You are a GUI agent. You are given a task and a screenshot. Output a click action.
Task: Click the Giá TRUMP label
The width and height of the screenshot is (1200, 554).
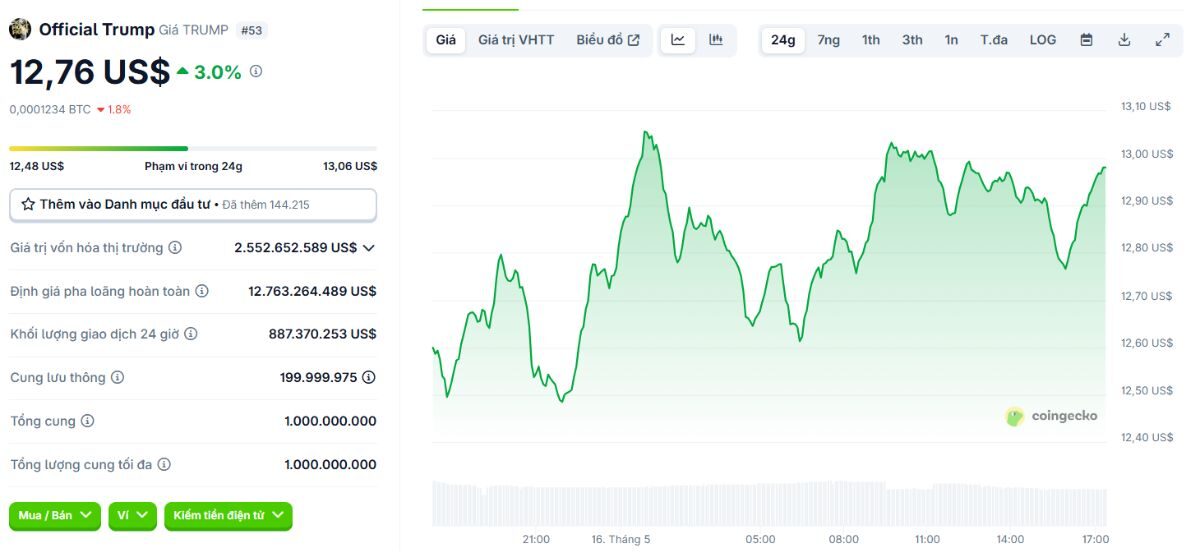[194, 30]
